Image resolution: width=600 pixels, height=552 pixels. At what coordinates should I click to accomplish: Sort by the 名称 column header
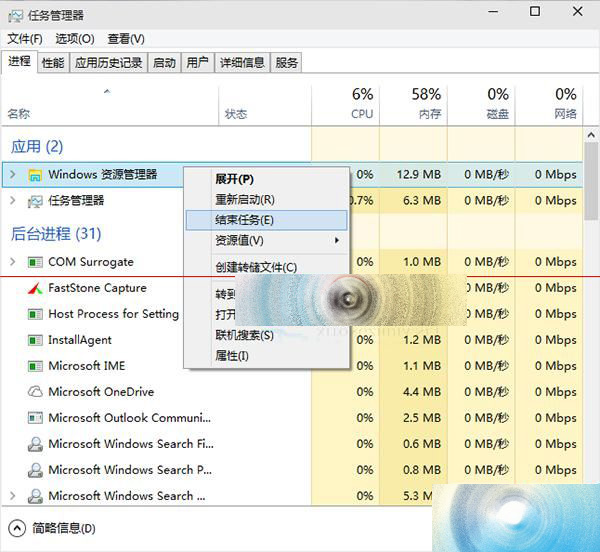pos(19,114)
